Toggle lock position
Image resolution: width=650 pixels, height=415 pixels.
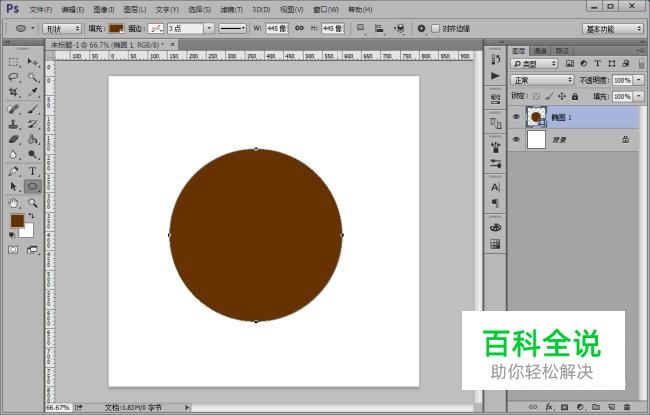pos(562,96)
